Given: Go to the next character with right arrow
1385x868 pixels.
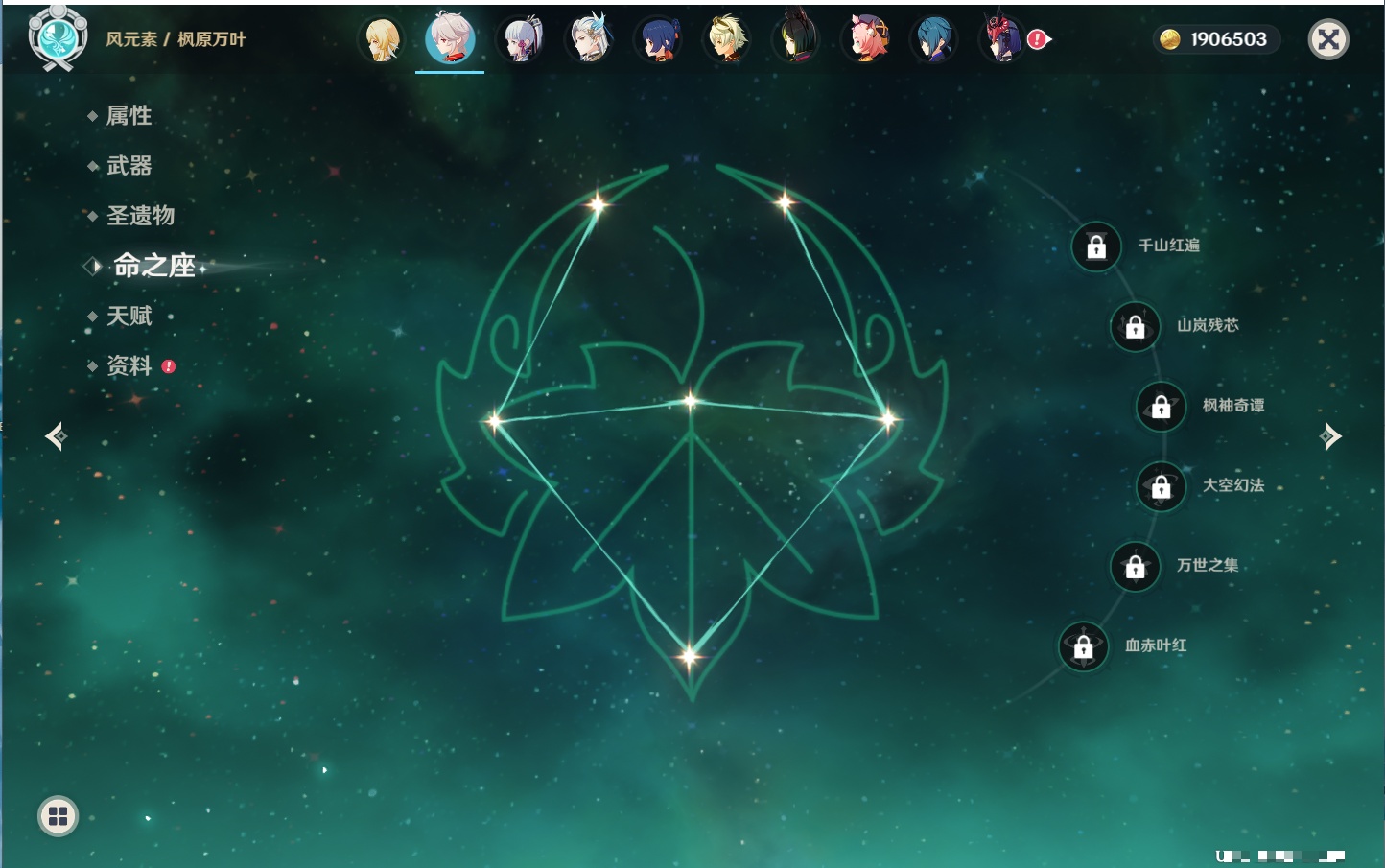Looking at the screenshot, I should tap(1330, 436).
